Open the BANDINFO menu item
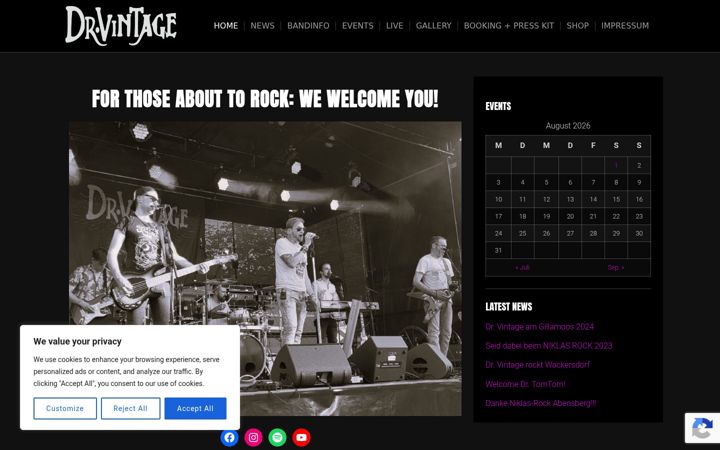The height and width of the screenshot is (450, 720). tap(308, 26)
